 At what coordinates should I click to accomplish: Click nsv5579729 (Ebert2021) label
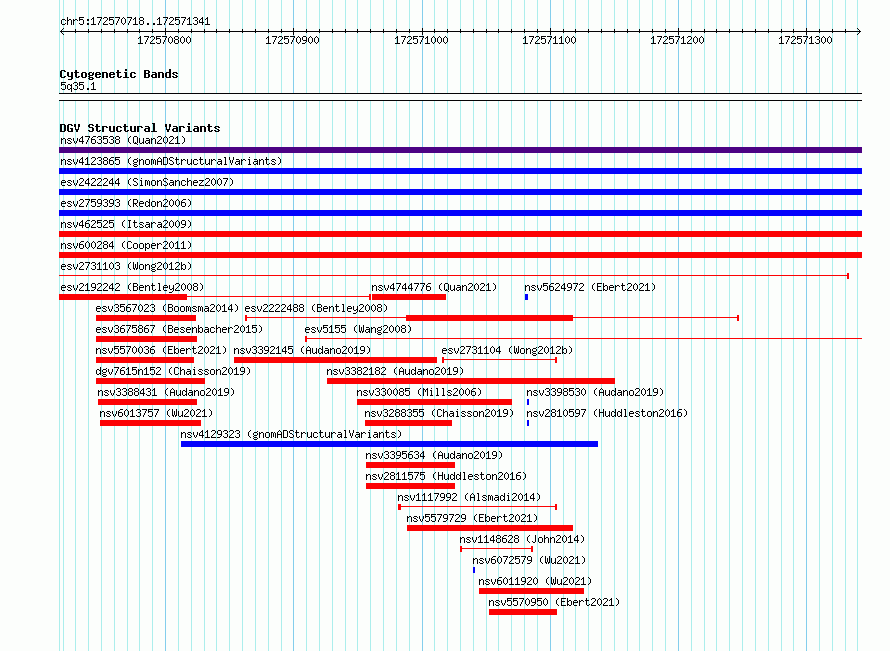(472, 518)
